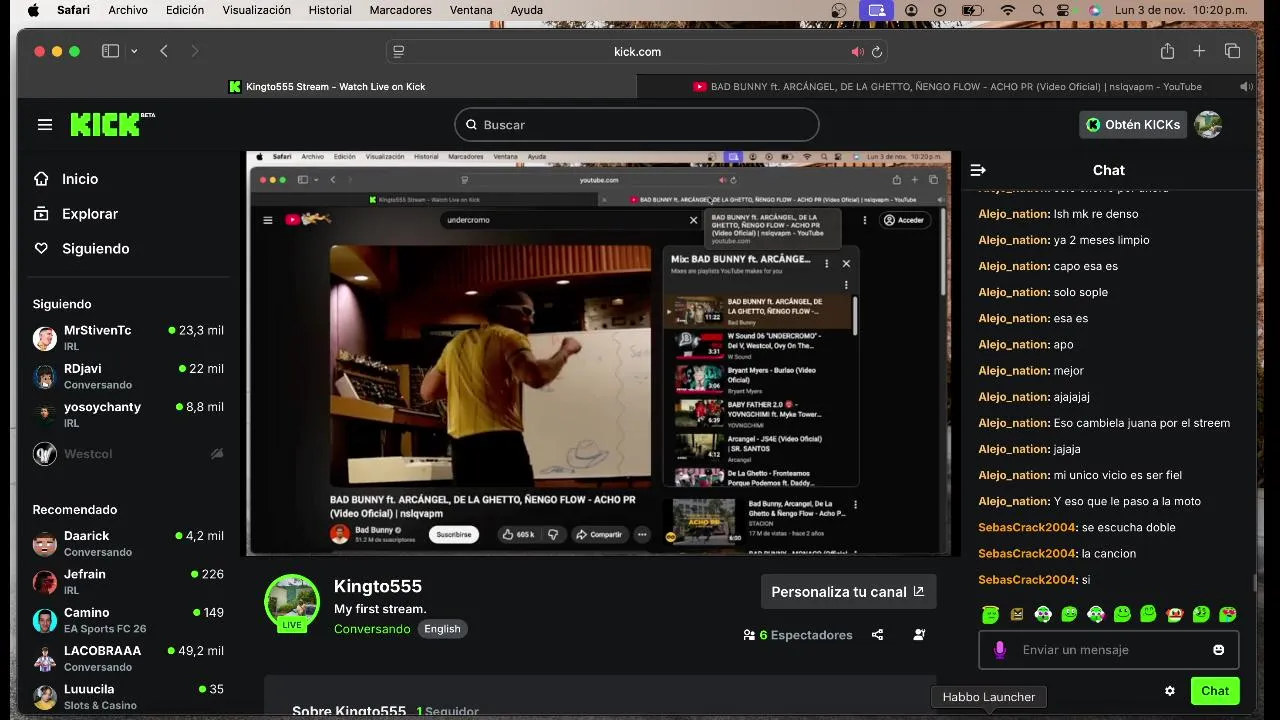Open the emoji picker in chat input

pos(1218,650)
